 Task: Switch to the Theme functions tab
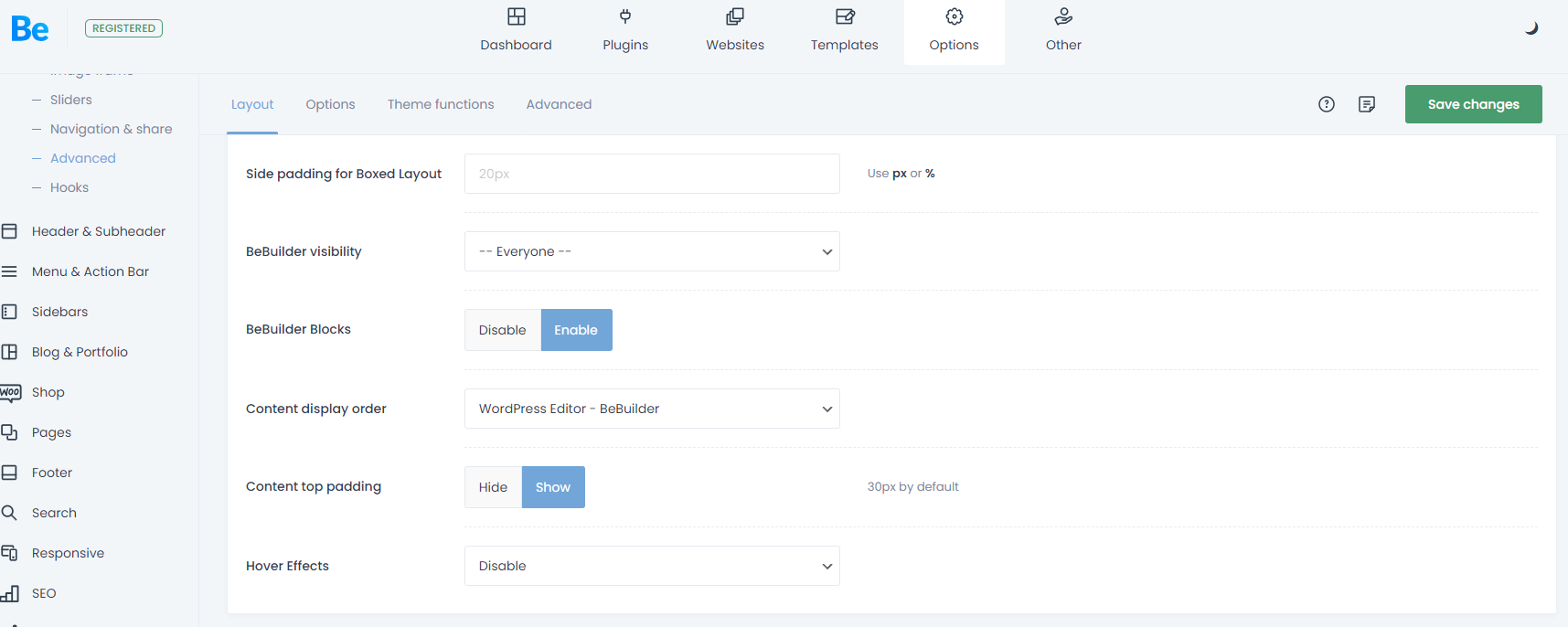(x=441, y=104)
